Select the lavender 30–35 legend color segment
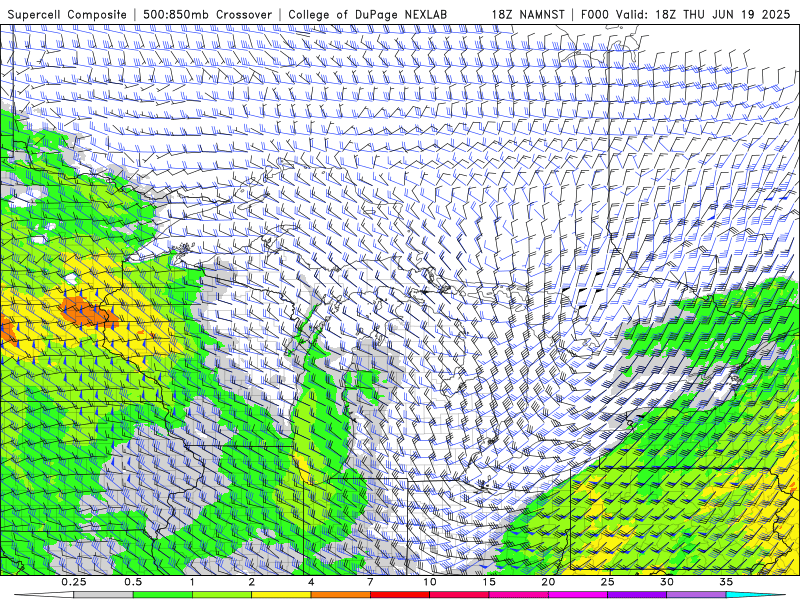800x600 pixels. point(696,595)
